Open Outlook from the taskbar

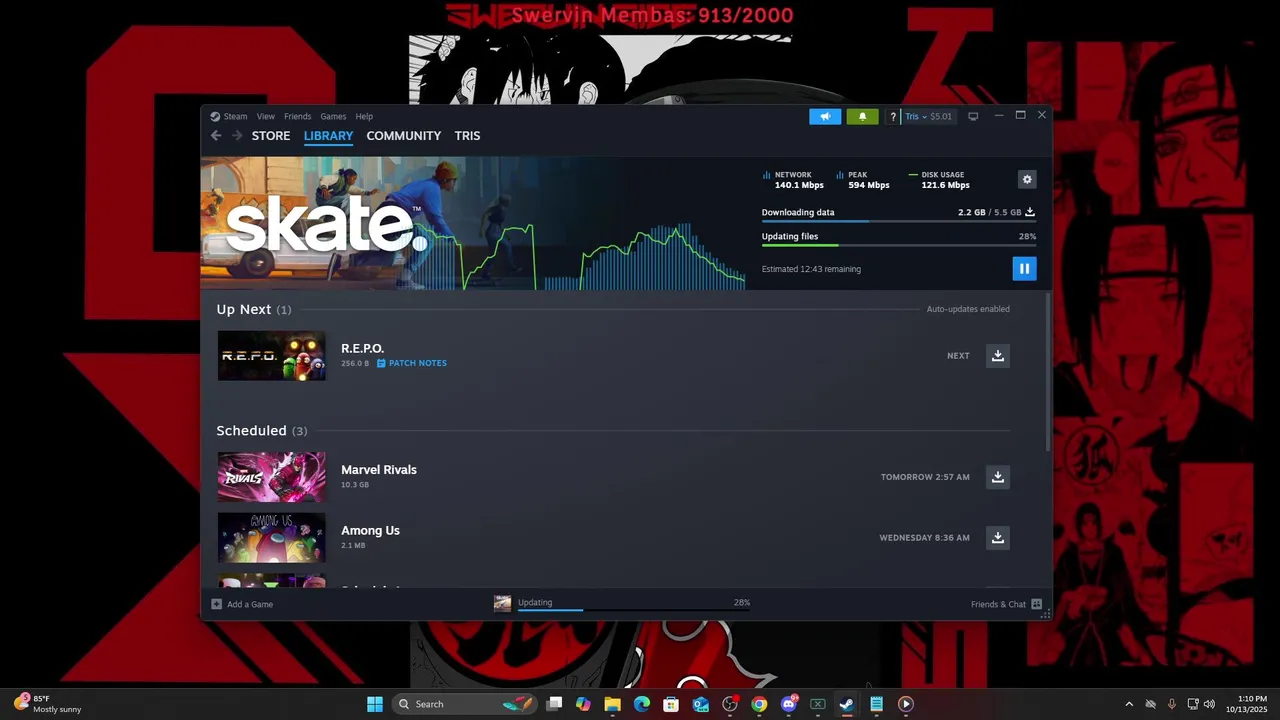tap(701, 704)
